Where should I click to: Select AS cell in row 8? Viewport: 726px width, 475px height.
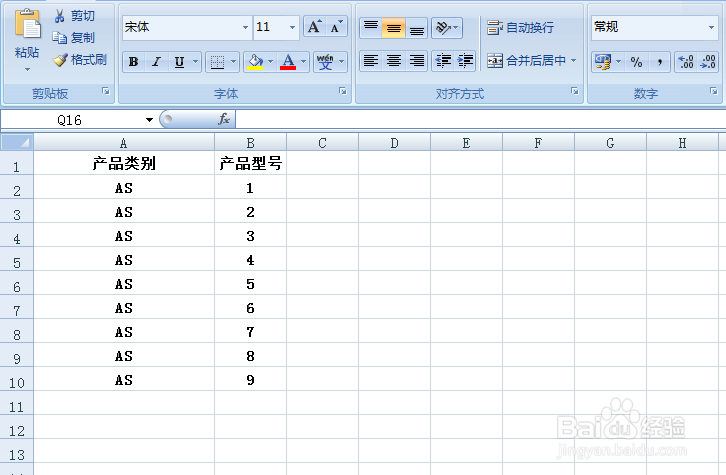tap(124, 331)
